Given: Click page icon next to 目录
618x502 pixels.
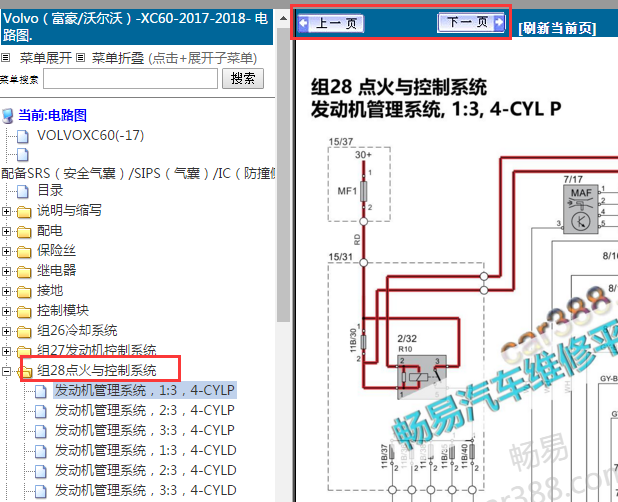Looking at the screenshot, I should point(23,192).
